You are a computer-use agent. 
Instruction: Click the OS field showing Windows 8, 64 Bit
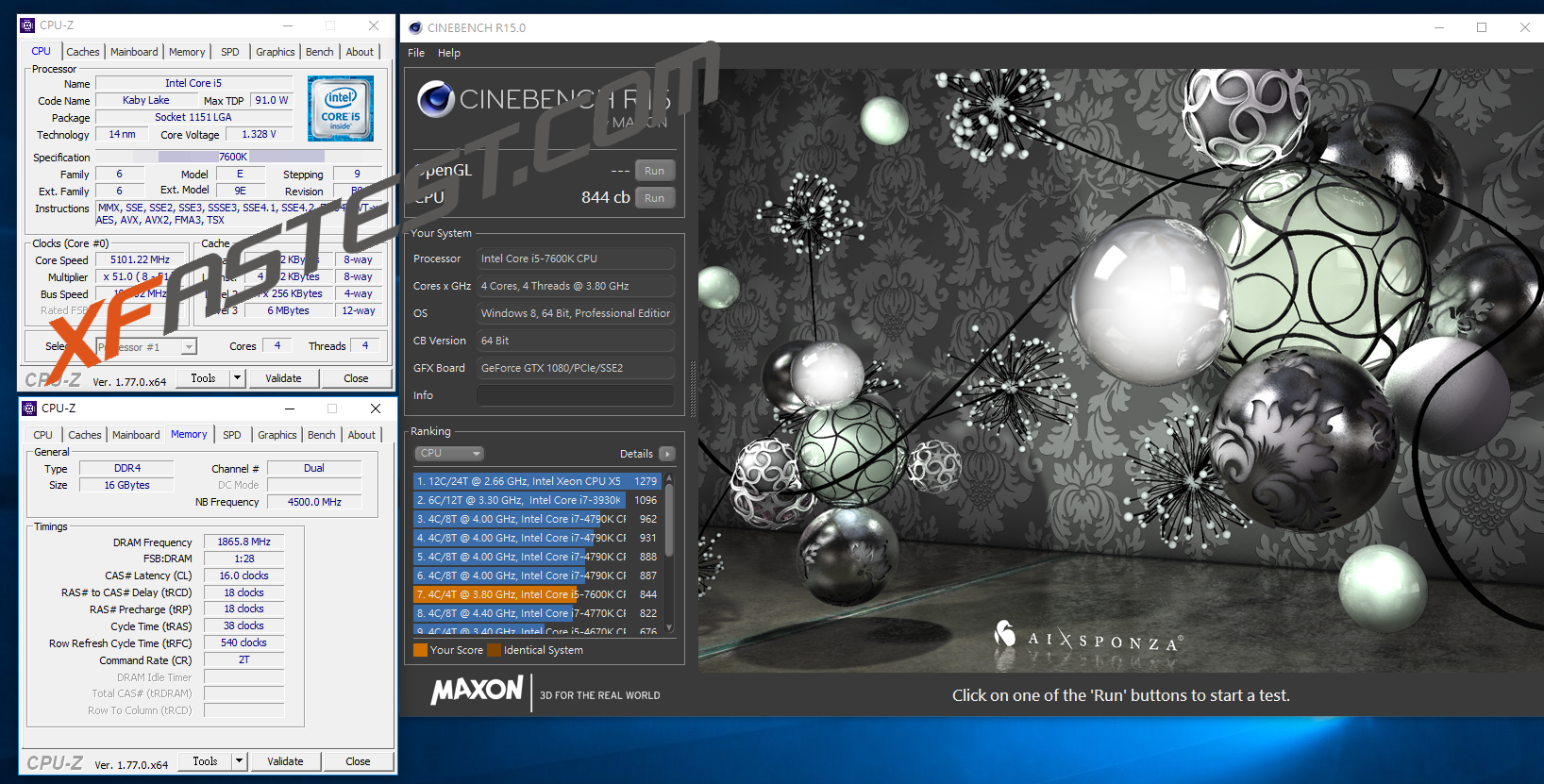pyautogui.click(x=576, y=313)
